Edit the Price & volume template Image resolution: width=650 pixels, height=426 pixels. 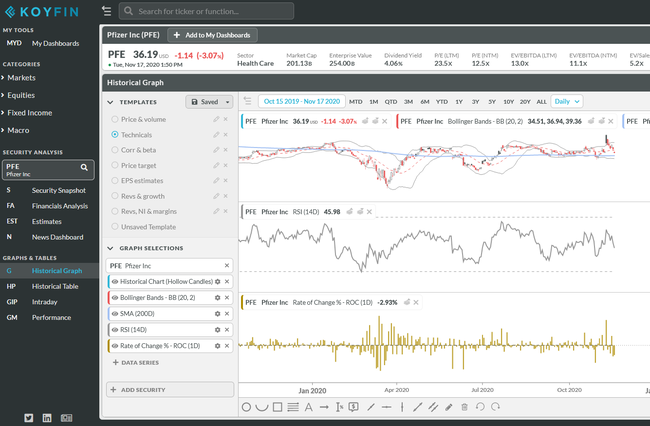216,119
